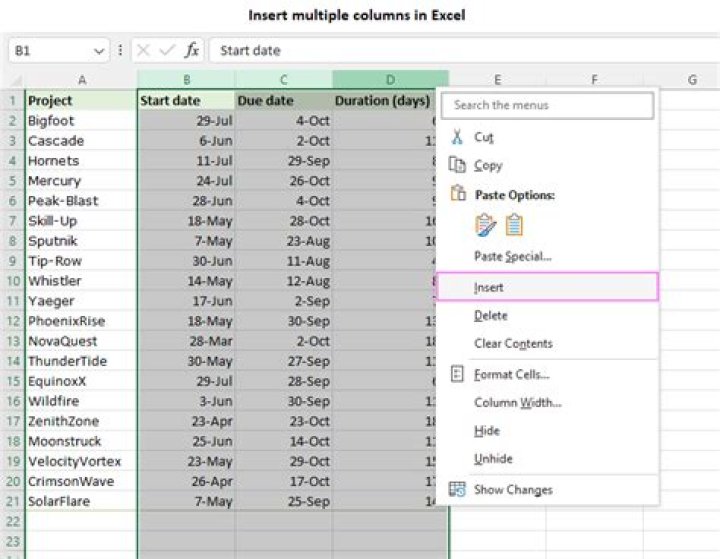Type in the Search the menus field
This screenshot has width=720, height=559.
pos(548,105)
